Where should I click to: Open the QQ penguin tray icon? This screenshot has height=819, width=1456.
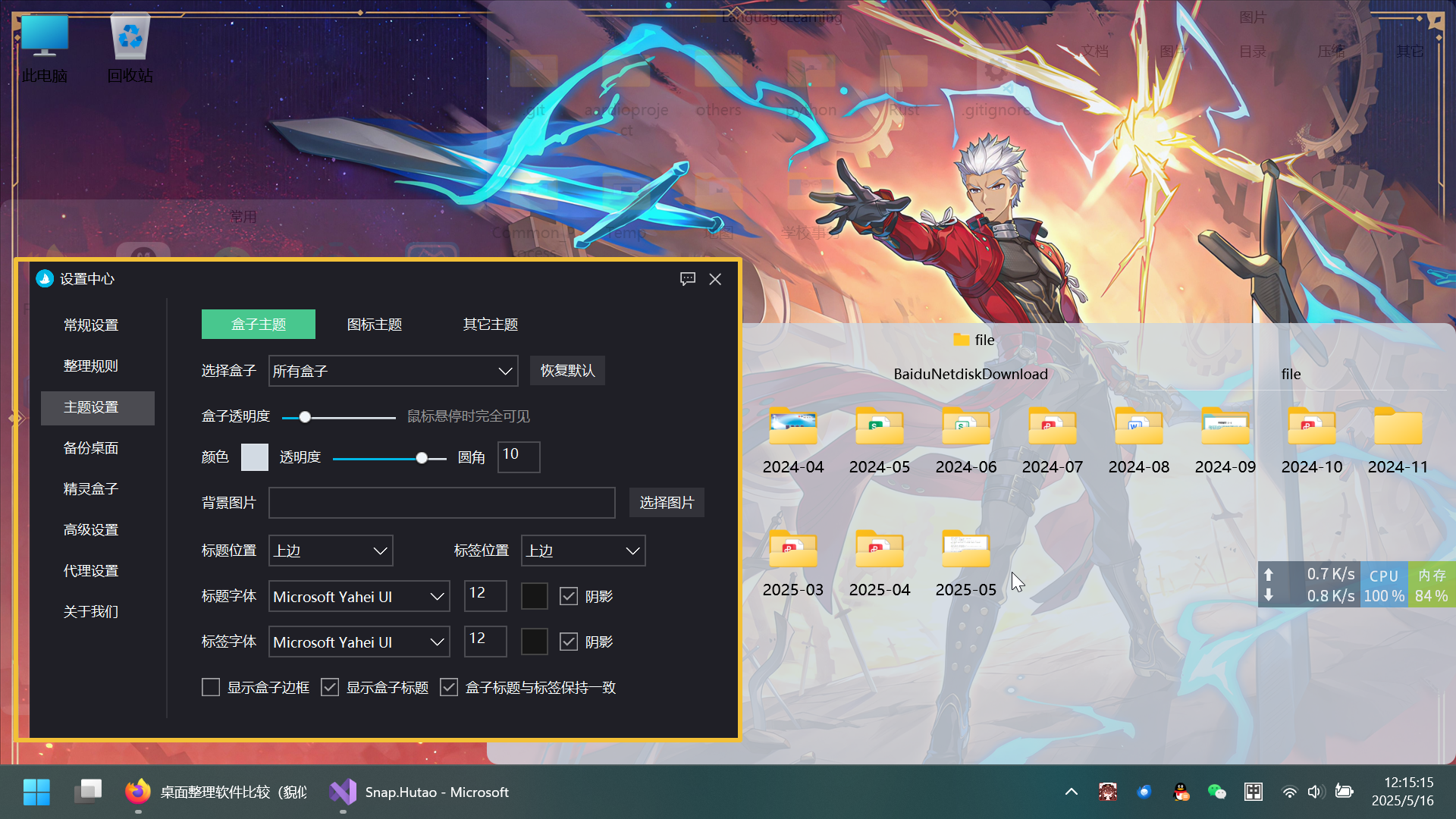tap(1181, 792)
